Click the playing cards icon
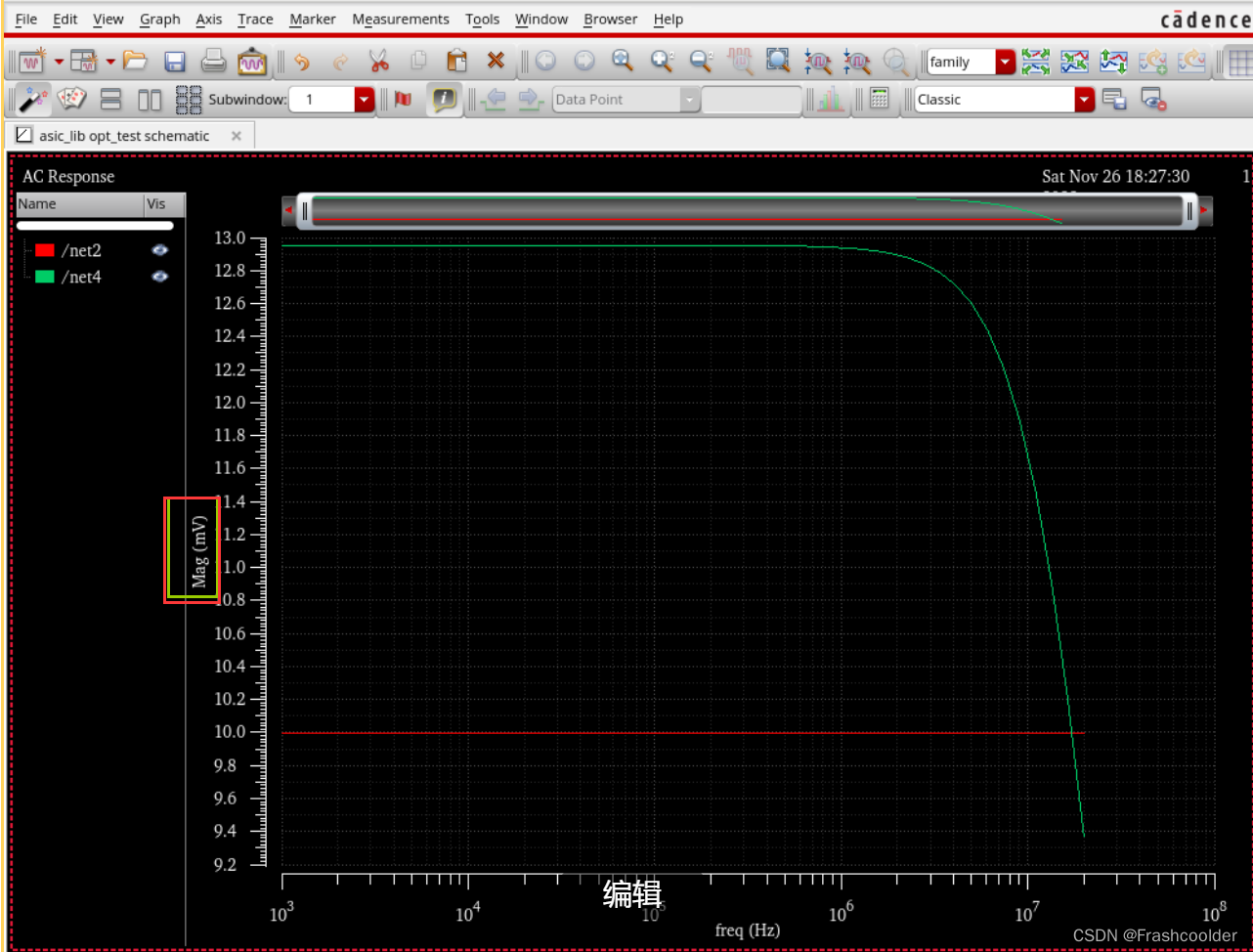 click(x=71, y=100)
